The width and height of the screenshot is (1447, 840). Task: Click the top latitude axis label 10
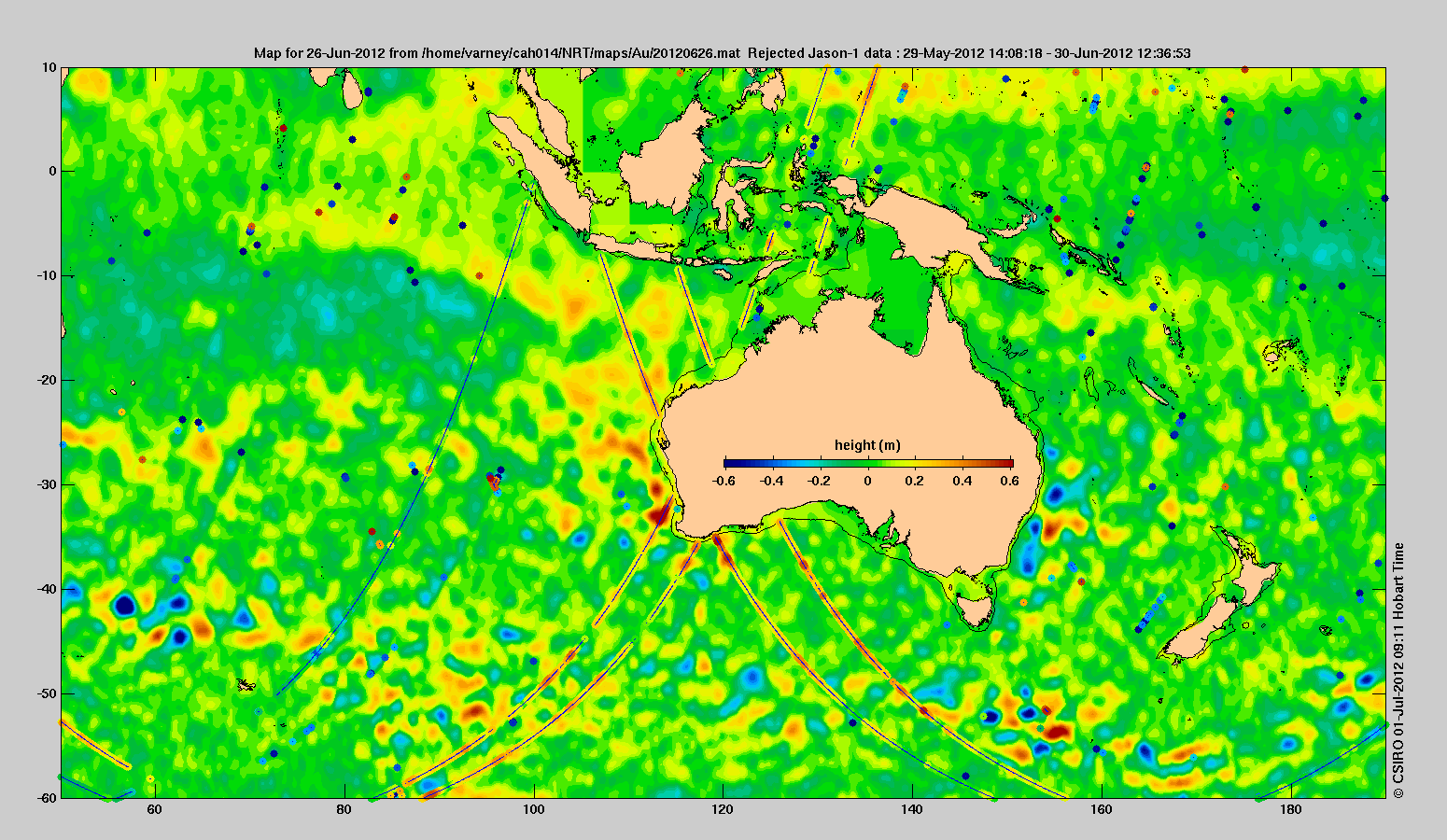[x=49, y=67]
